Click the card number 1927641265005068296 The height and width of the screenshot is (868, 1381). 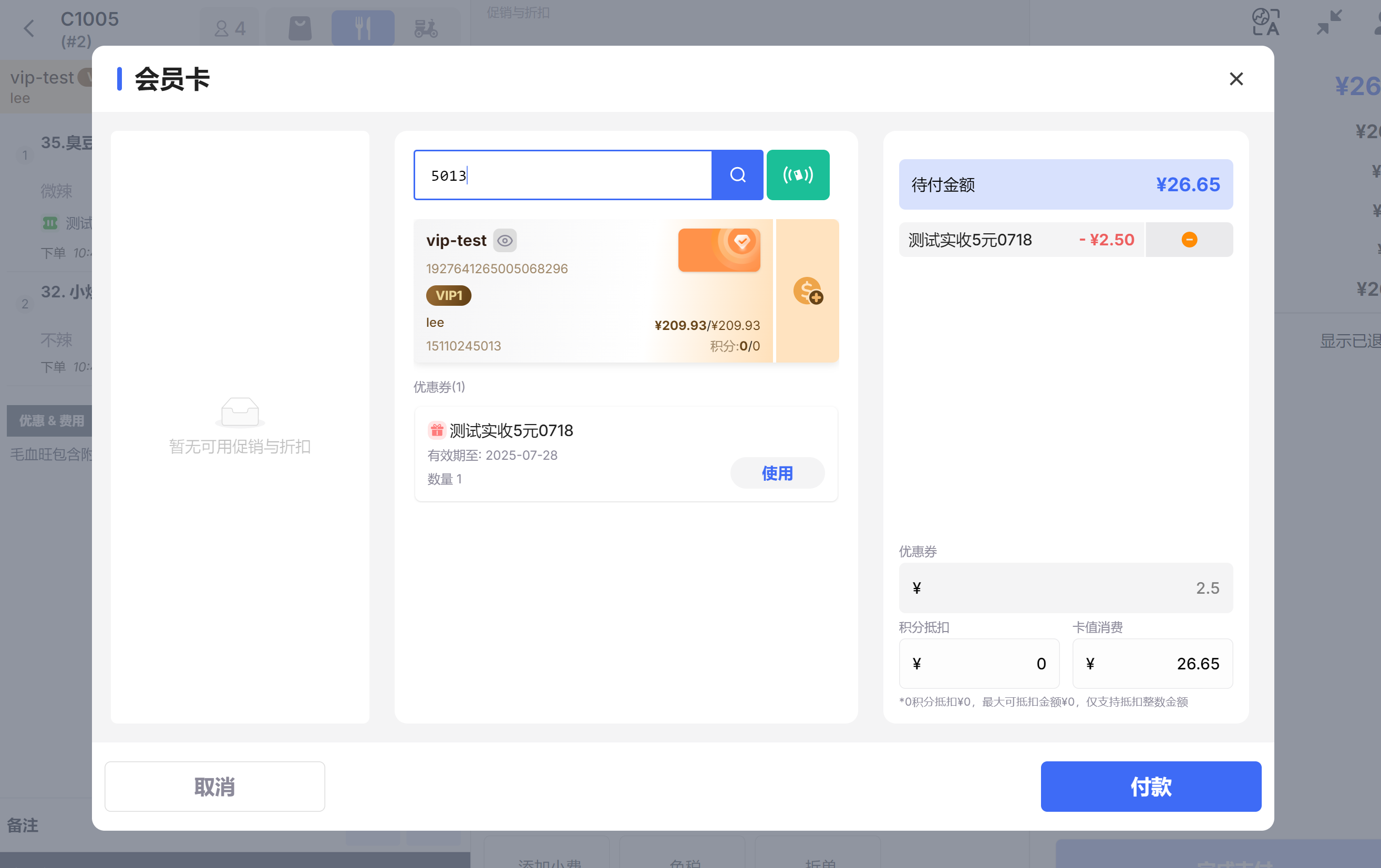tap(497, 268)
